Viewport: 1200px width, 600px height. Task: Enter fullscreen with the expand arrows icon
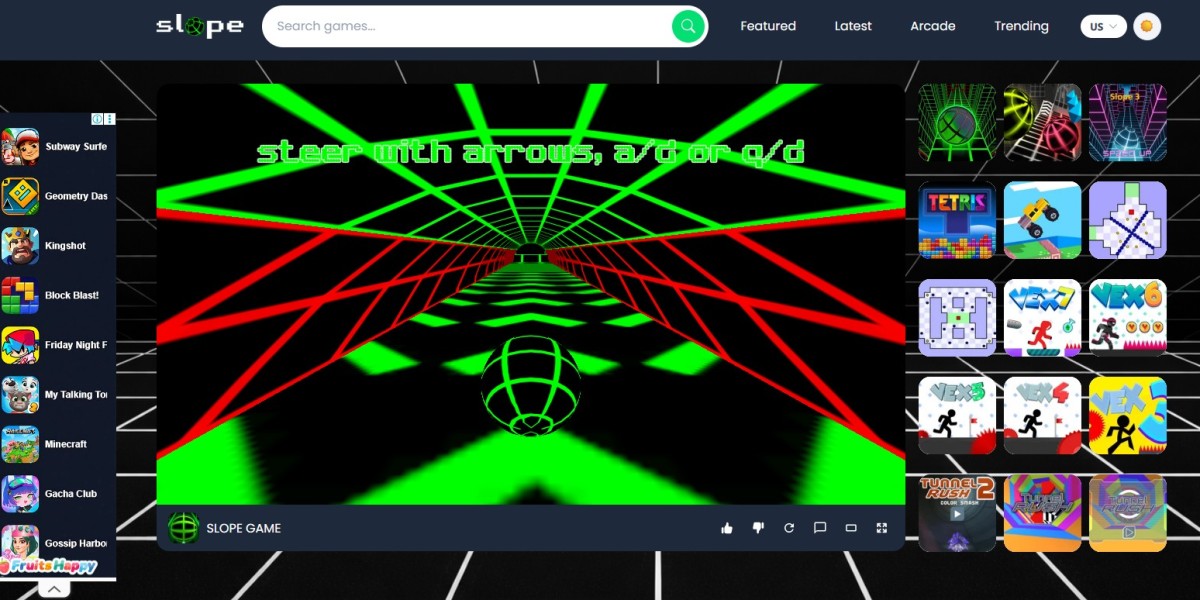point(882,528)
